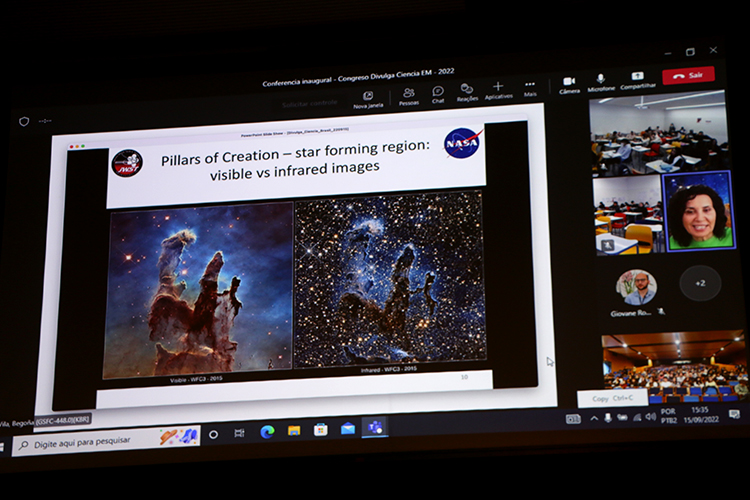Click the microphone tray icon
Screen dimensions: 750x500
click(607, 418)
